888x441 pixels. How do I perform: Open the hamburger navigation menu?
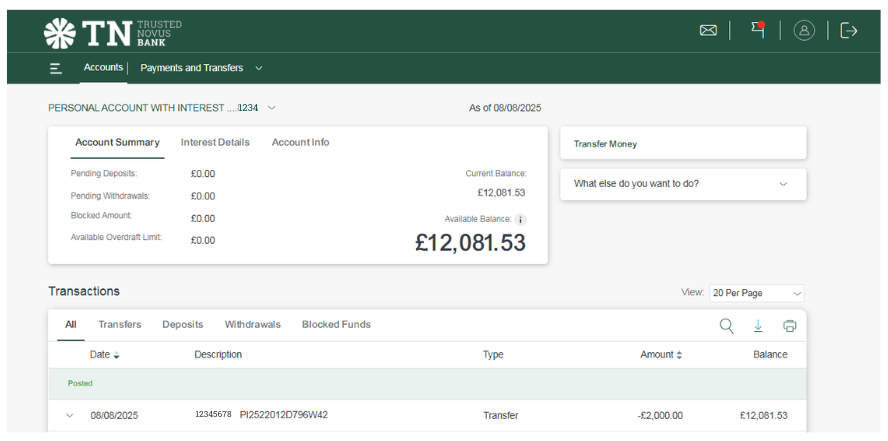point(56,68)
